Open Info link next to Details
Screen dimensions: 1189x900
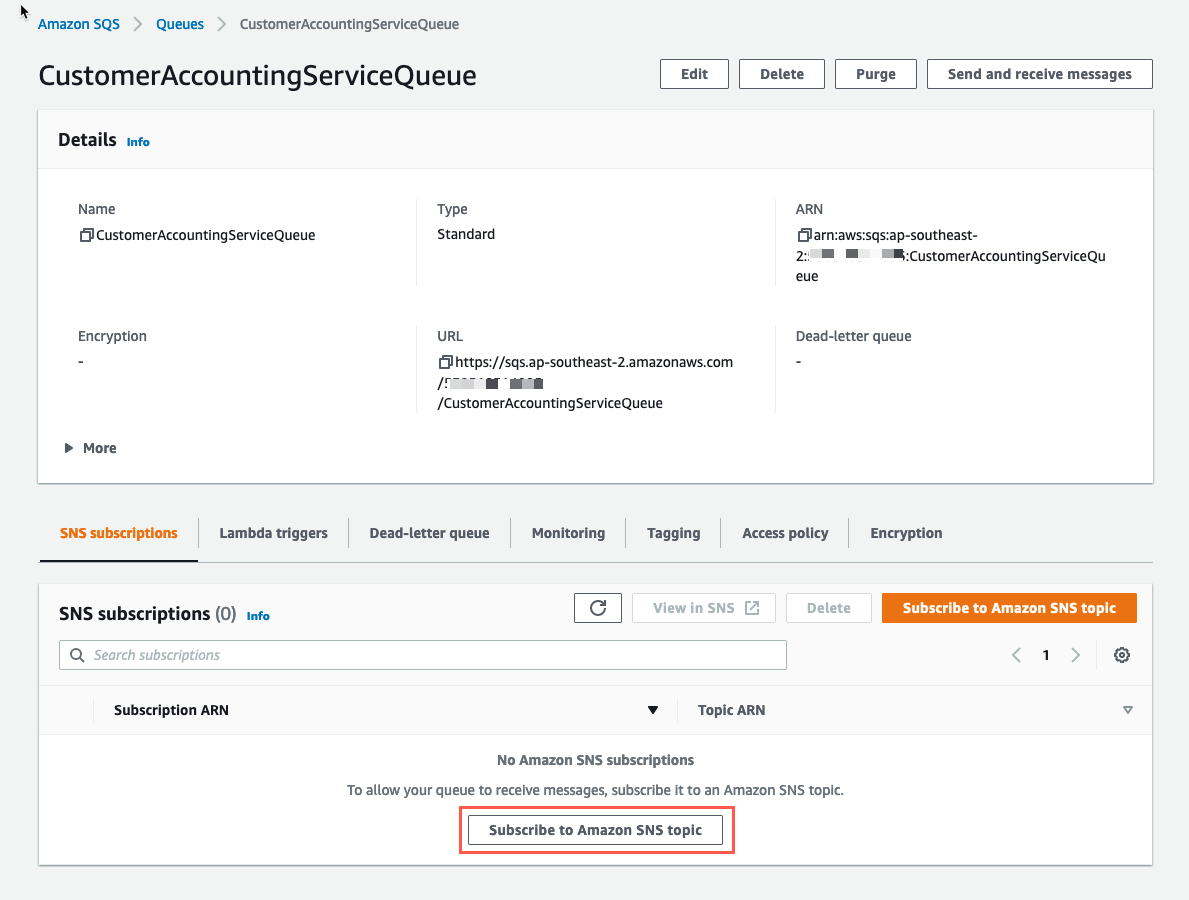(138, 142)
